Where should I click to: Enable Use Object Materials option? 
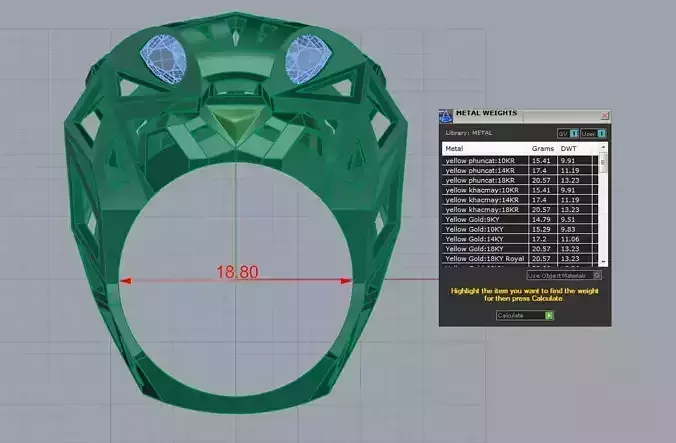(x=564, y=275)
